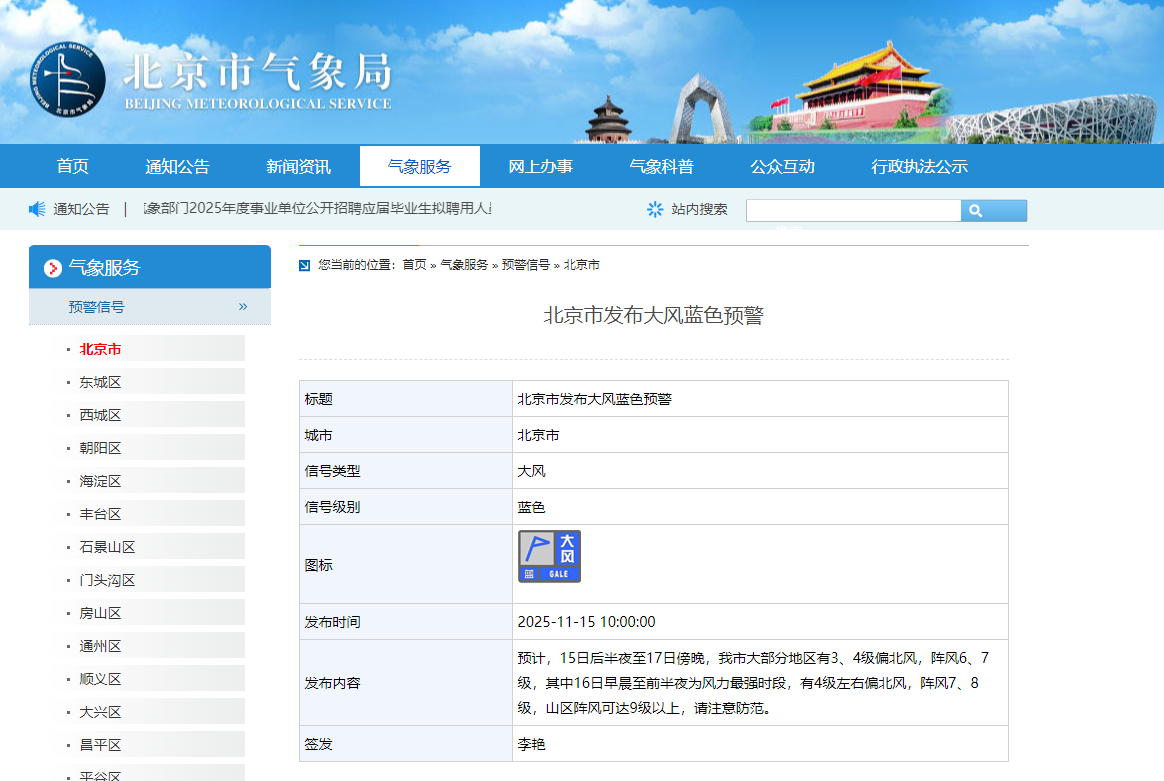Viewport: 1164px width, 781px height.
Task: Click the 气象服务 breadcrumb link
Action: click(x=464, y=265)
